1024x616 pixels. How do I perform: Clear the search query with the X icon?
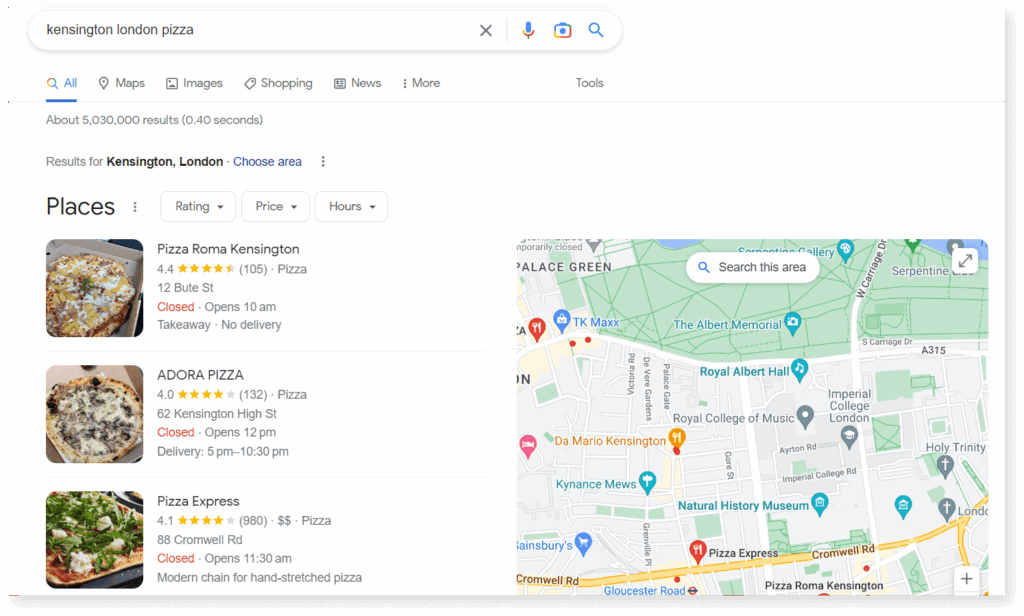[x=486, y=30]
